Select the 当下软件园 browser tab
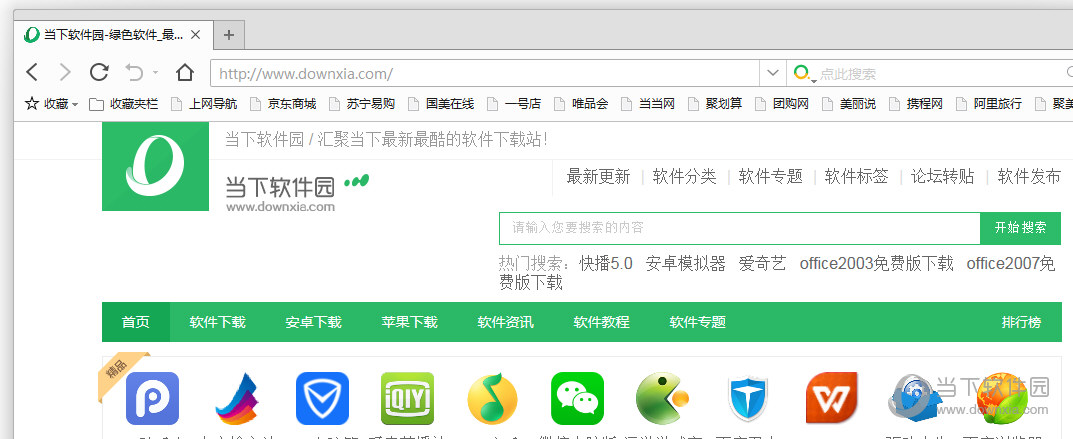 [x=113, y=35]
